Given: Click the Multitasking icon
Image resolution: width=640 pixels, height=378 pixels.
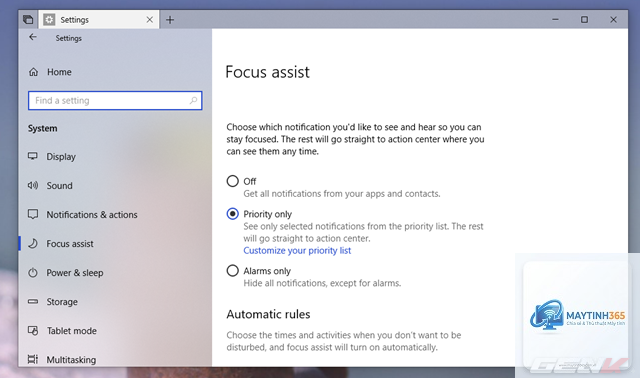Looking at the screenshot, I should pyautogui.click(x=33, y=359).
